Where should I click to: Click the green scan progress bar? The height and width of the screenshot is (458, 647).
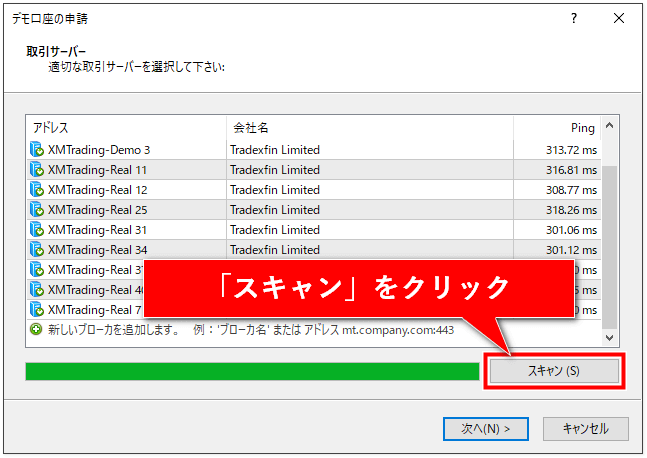click(252, 371)
